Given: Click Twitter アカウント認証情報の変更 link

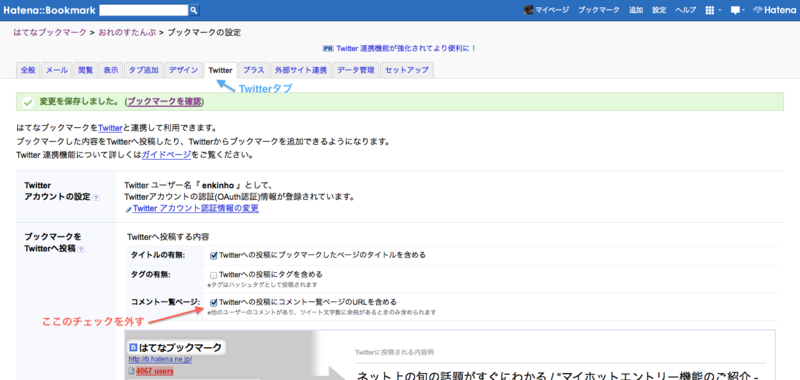Looking at the screenshot, I should pos(195,208).
